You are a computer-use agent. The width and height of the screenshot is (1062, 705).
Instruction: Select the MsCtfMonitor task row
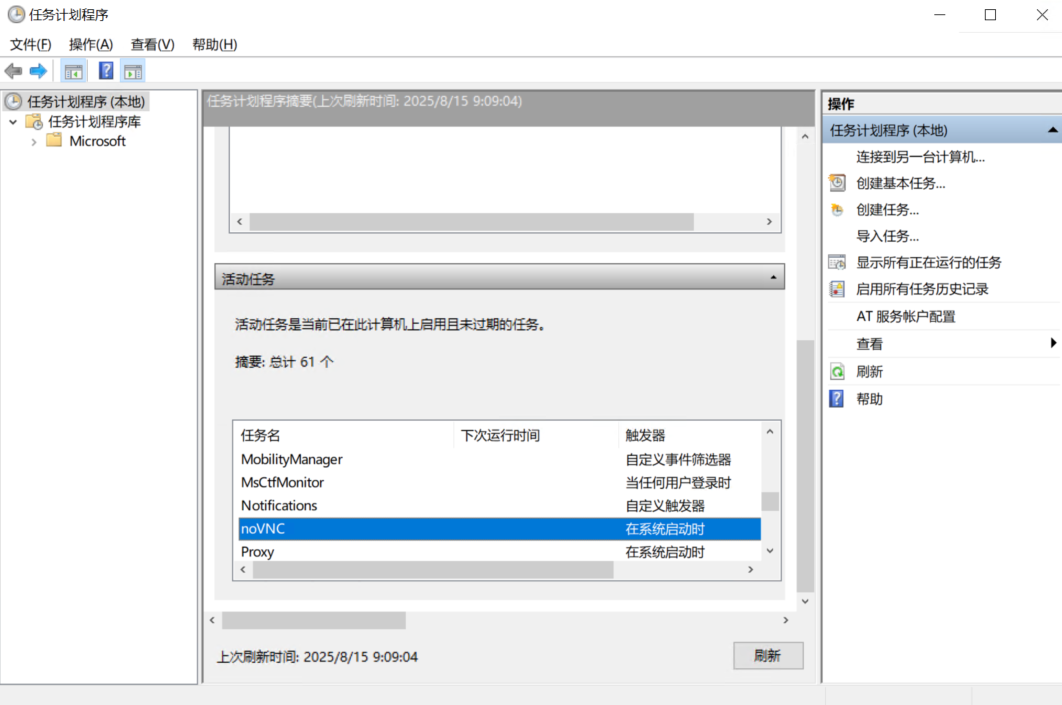point(500,482)
